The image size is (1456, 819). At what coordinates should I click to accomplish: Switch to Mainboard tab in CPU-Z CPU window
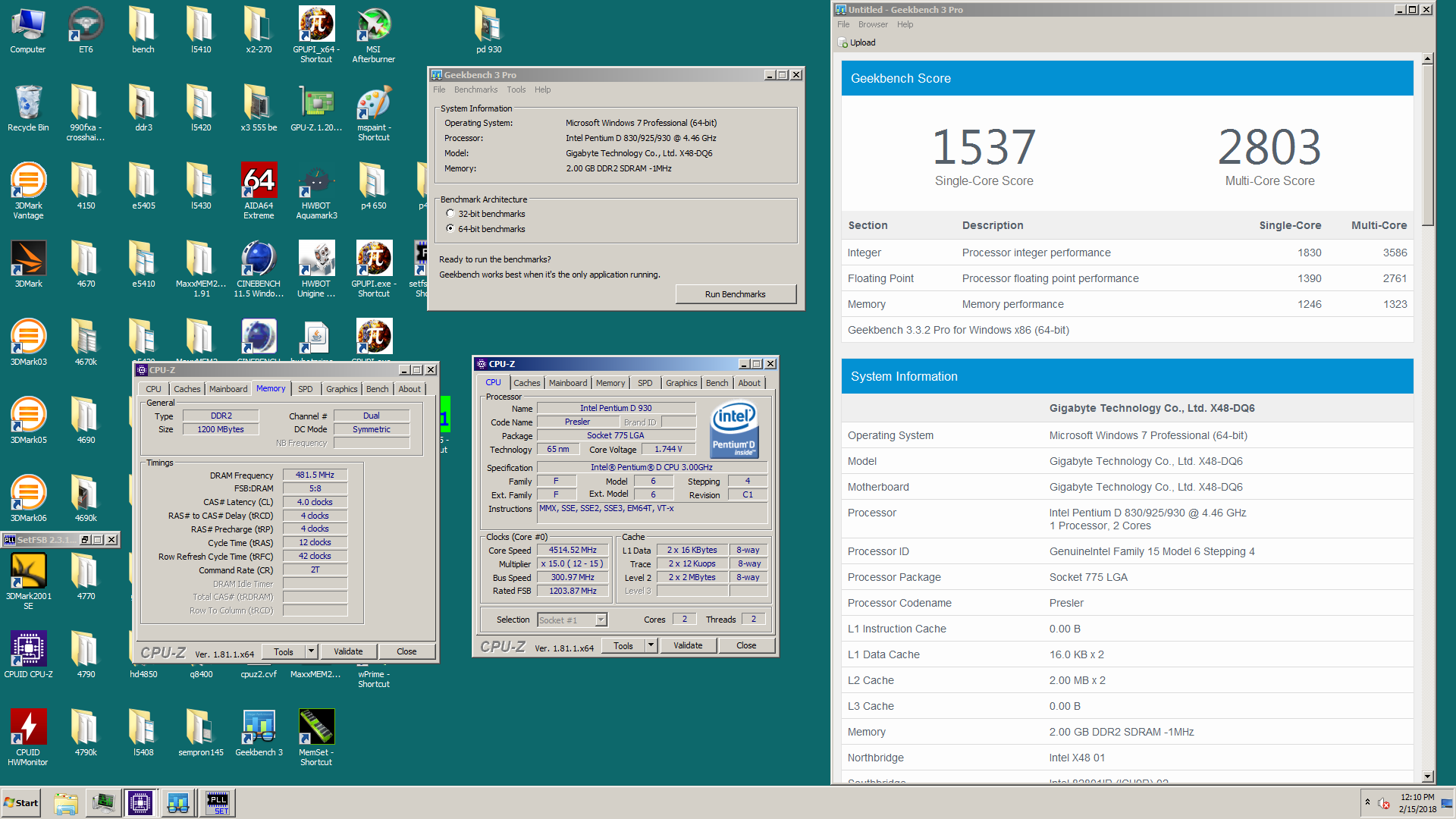[568, 383]
